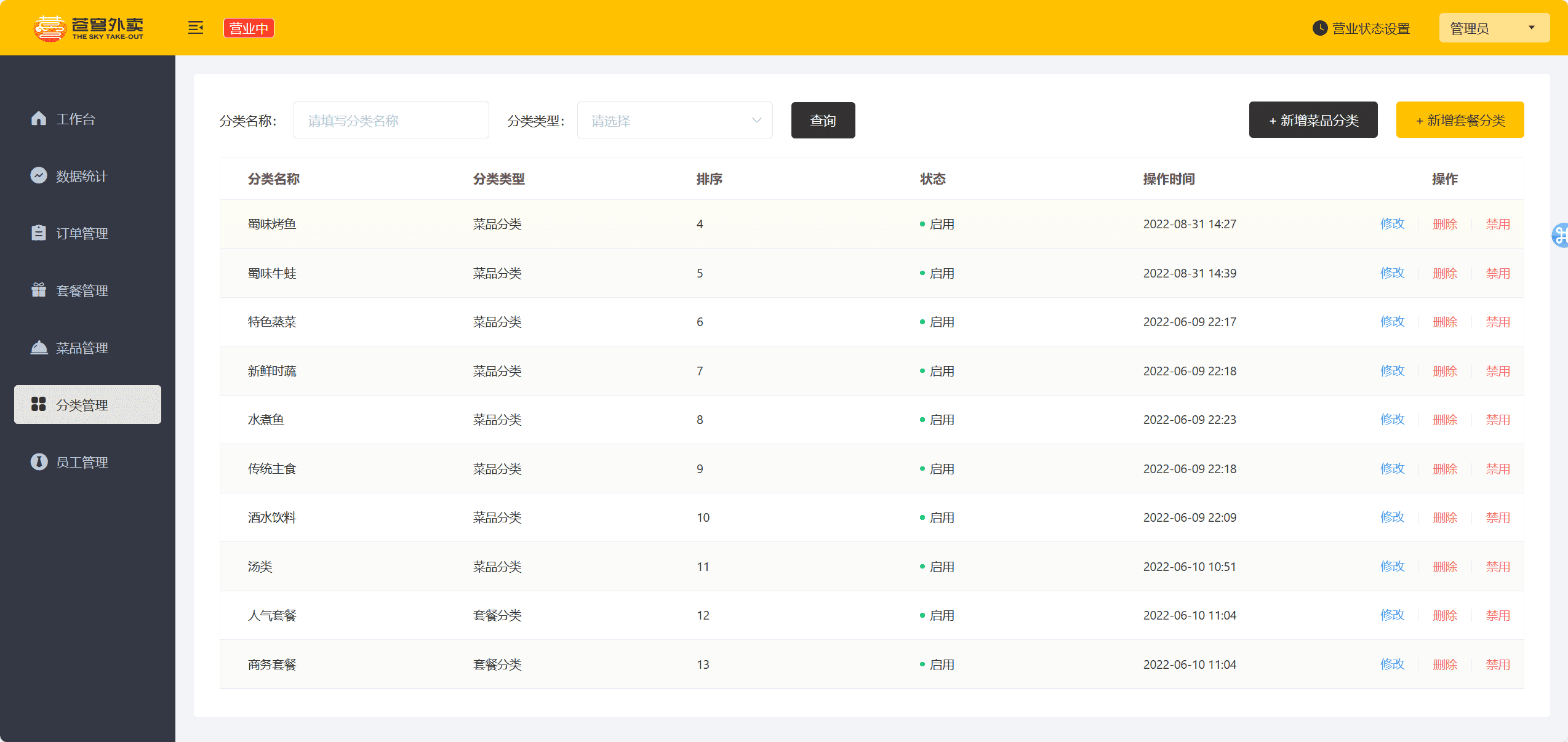The width and height of the screenshot is (1568, 742).
Task: Click 删除 for 特色蒸菜
Action: click(x=1445, y=322)
